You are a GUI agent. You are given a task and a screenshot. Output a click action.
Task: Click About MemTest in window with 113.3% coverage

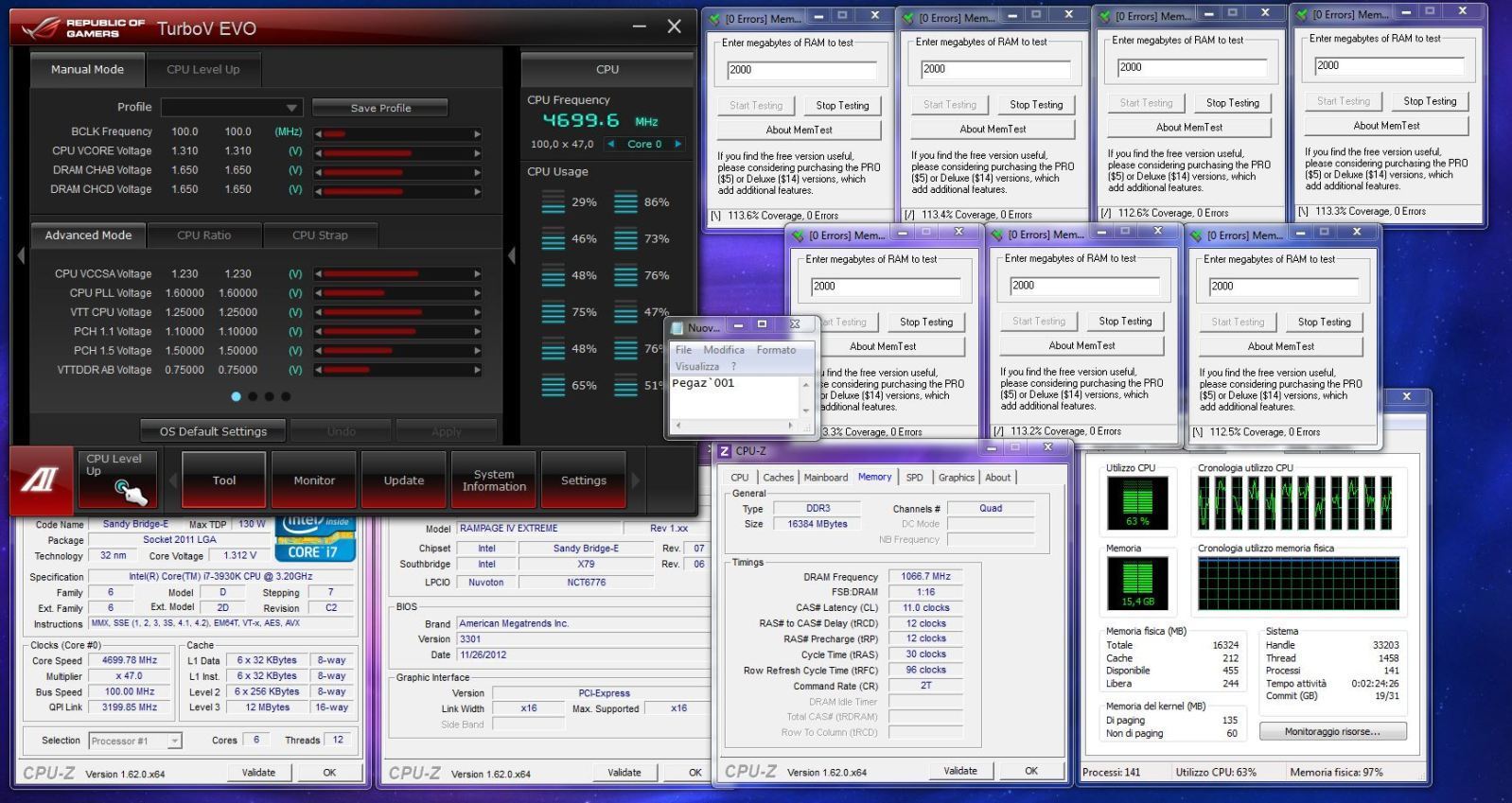(1386, 126)
